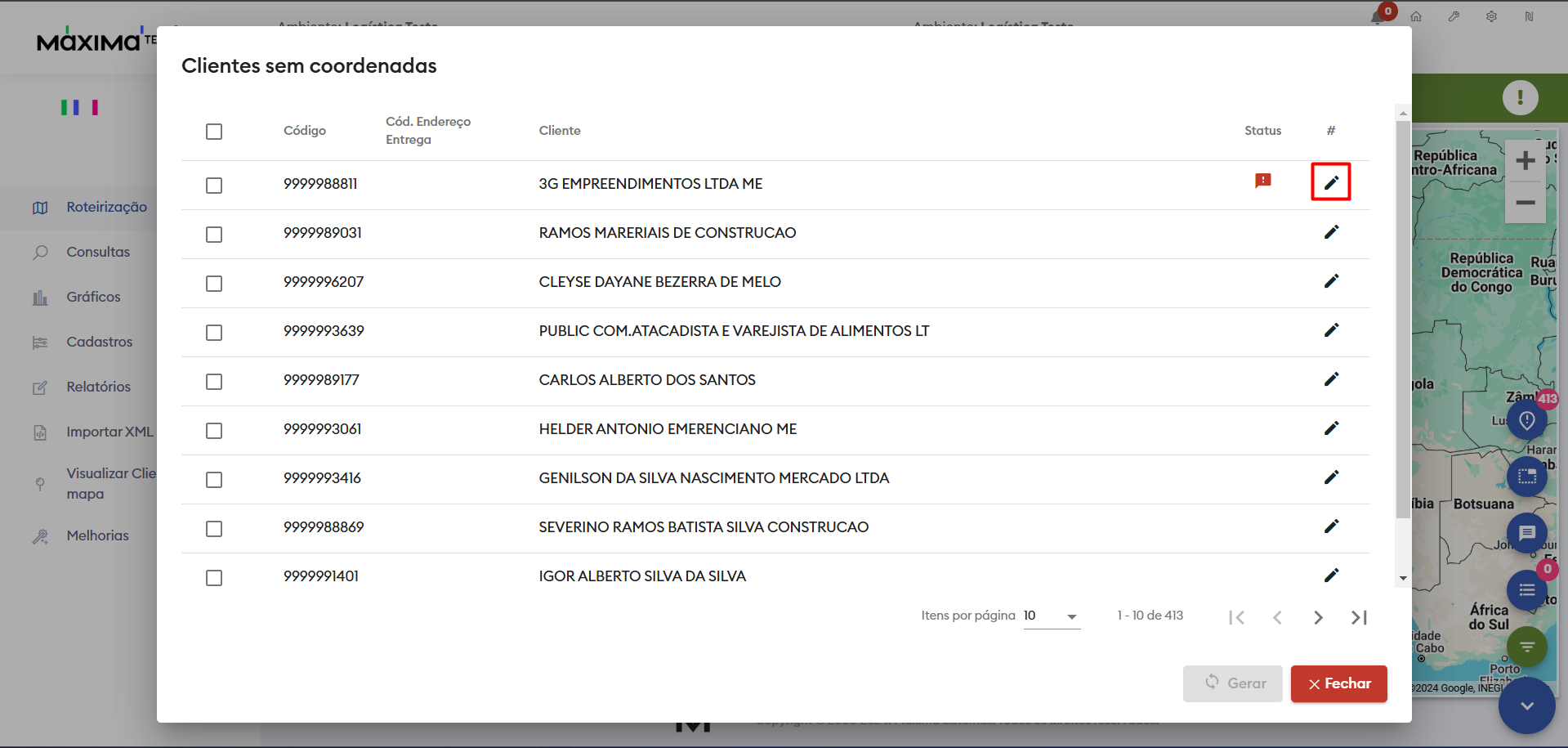This screenshot has height=748, width=1568.
Task: Select HELDER ANTONIO EMERENCIANO ME checkbox
Action: click(214, 431)
